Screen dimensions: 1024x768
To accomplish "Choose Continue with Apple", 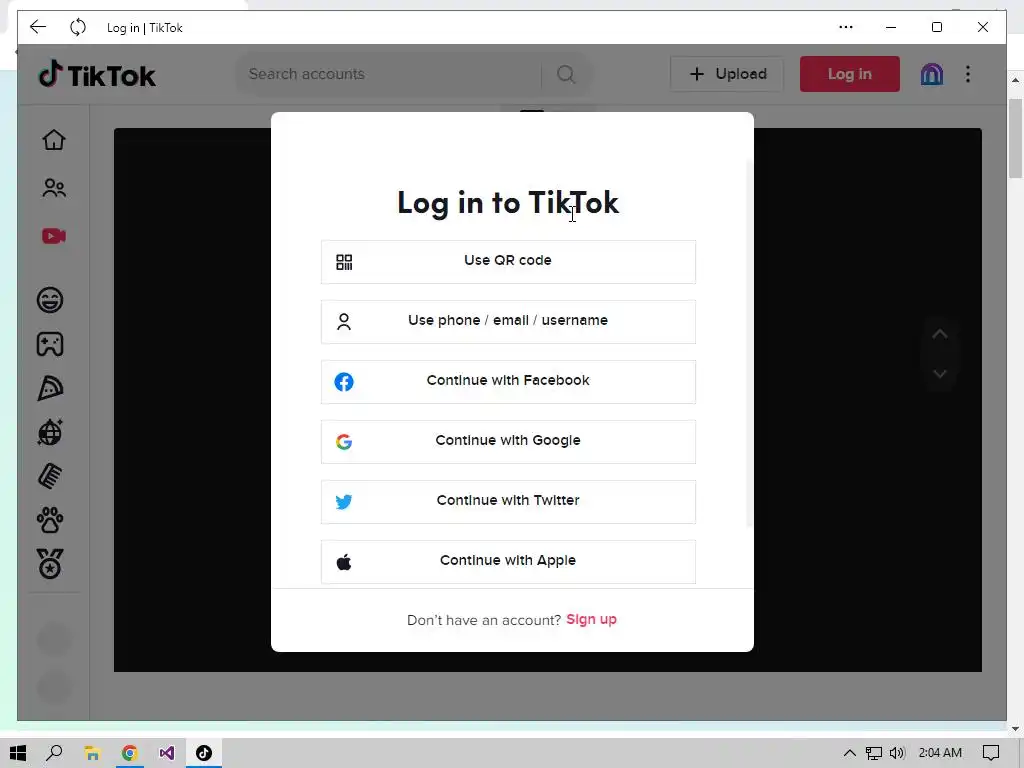I will point(508,562).
